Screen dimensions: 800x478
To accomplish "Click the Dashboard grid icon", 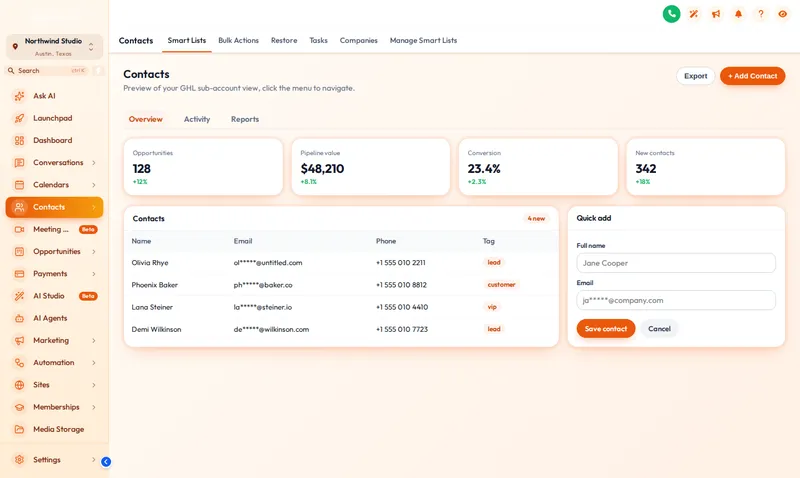I will (x=19, y=140).
